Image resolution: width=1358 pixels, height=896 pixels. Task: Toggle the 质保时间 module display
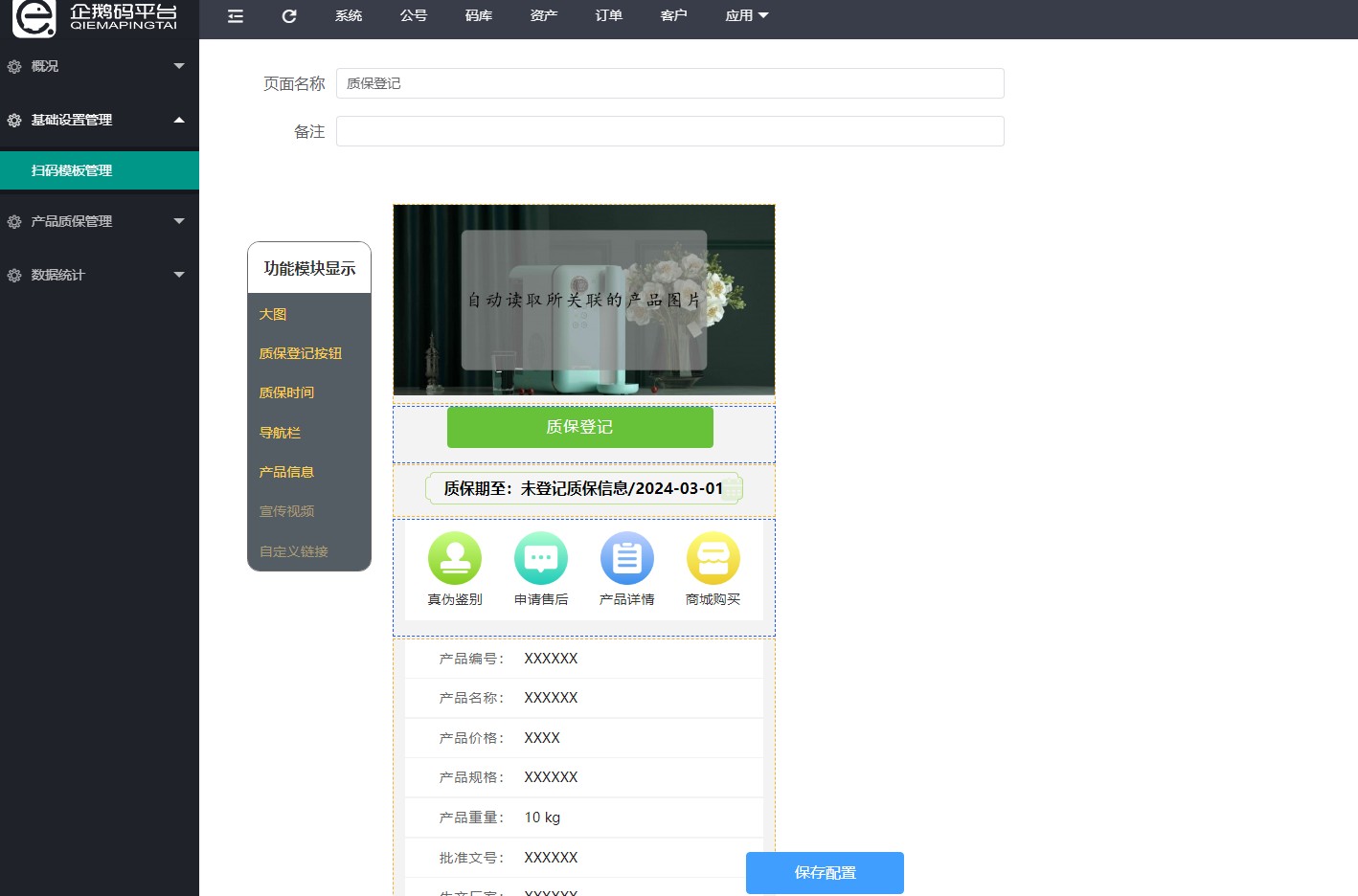(286, 392)
